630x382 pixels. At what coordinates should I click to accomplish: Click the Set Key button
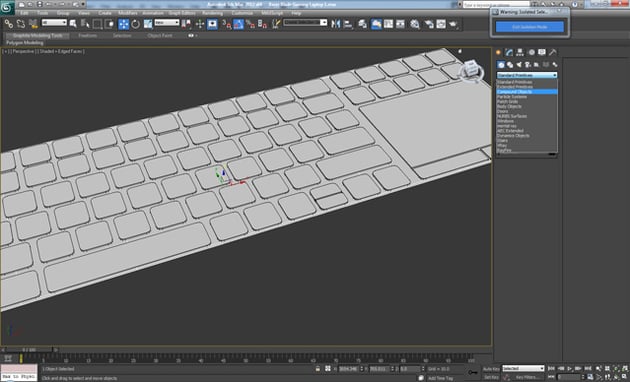(491, 377)
